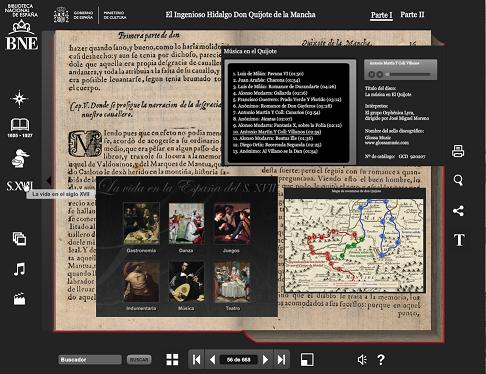Open the clapperboard video icon
Viewport: 486px width, 374px height.
(x=19, y=299)
